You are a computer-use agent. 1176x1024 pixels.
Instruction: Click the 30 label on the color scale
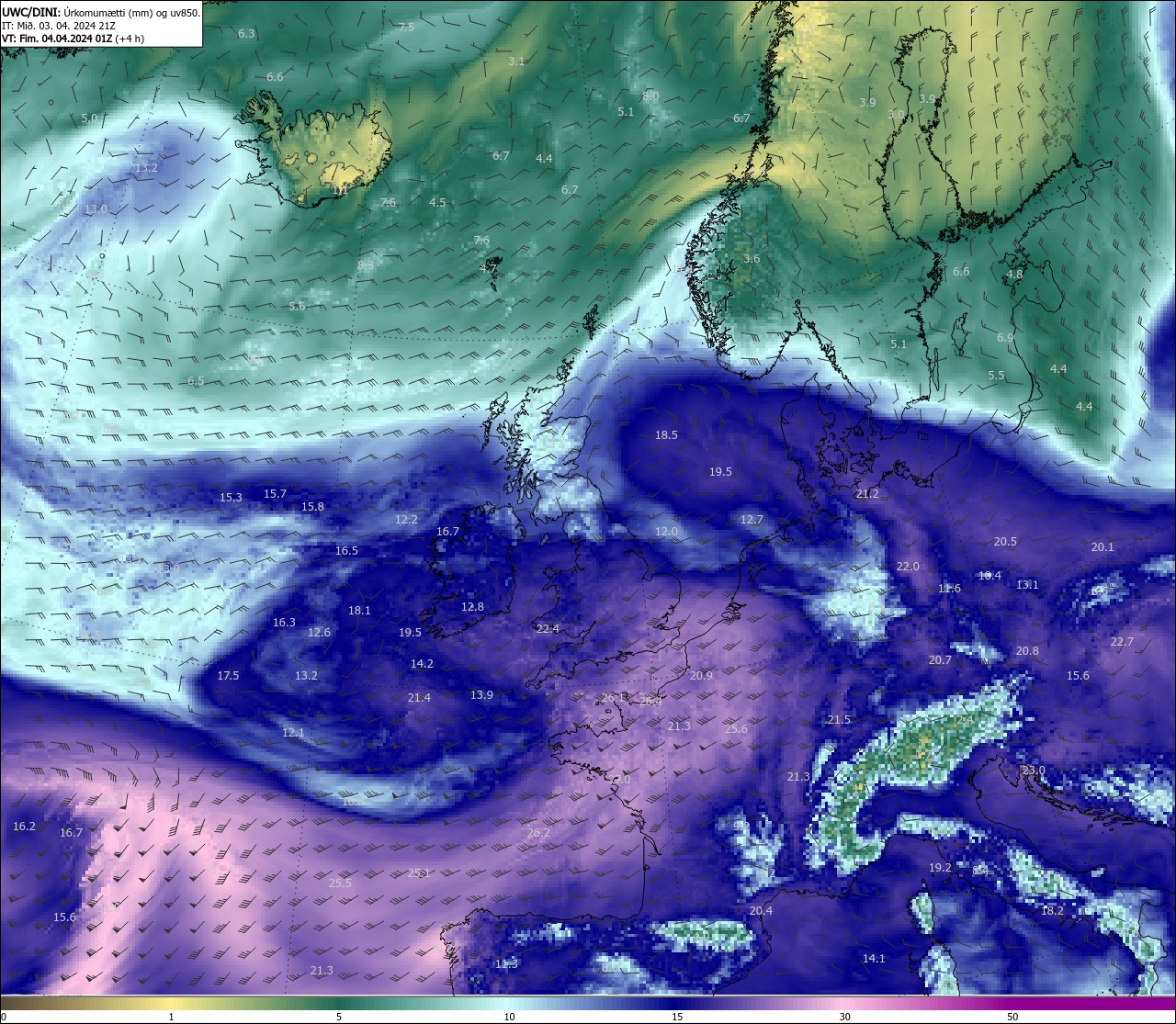[844, 1017]
